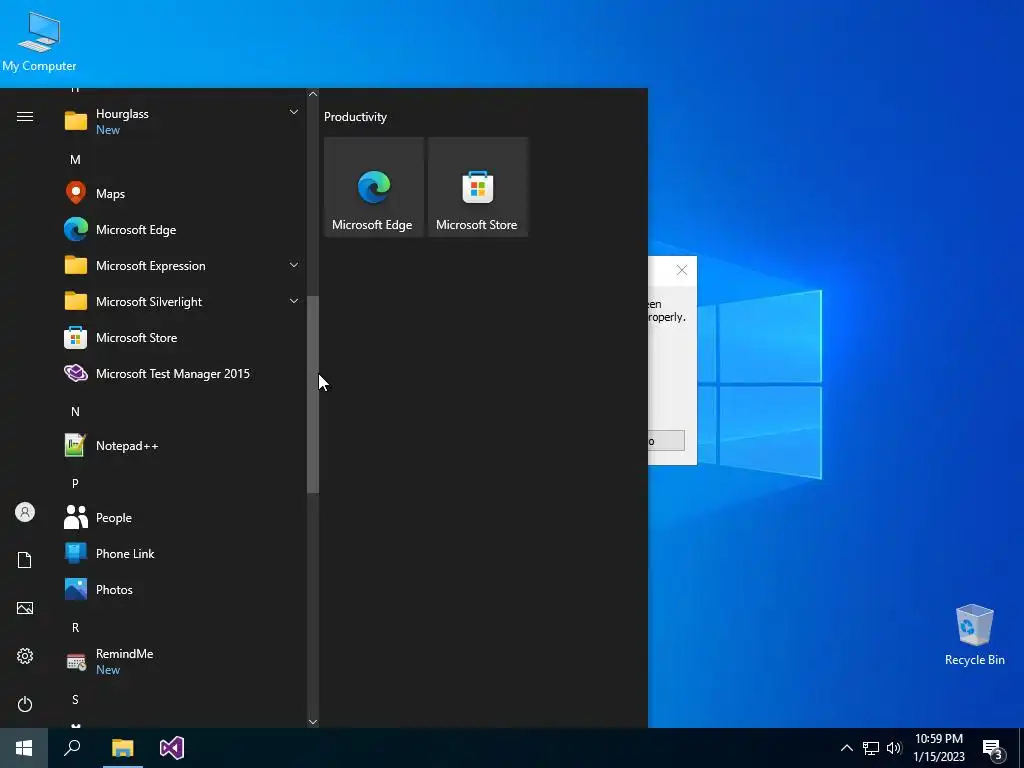Click the volume speaker tray icon
The height and width of the screenshot is (768, 1024).
[894, 748]
